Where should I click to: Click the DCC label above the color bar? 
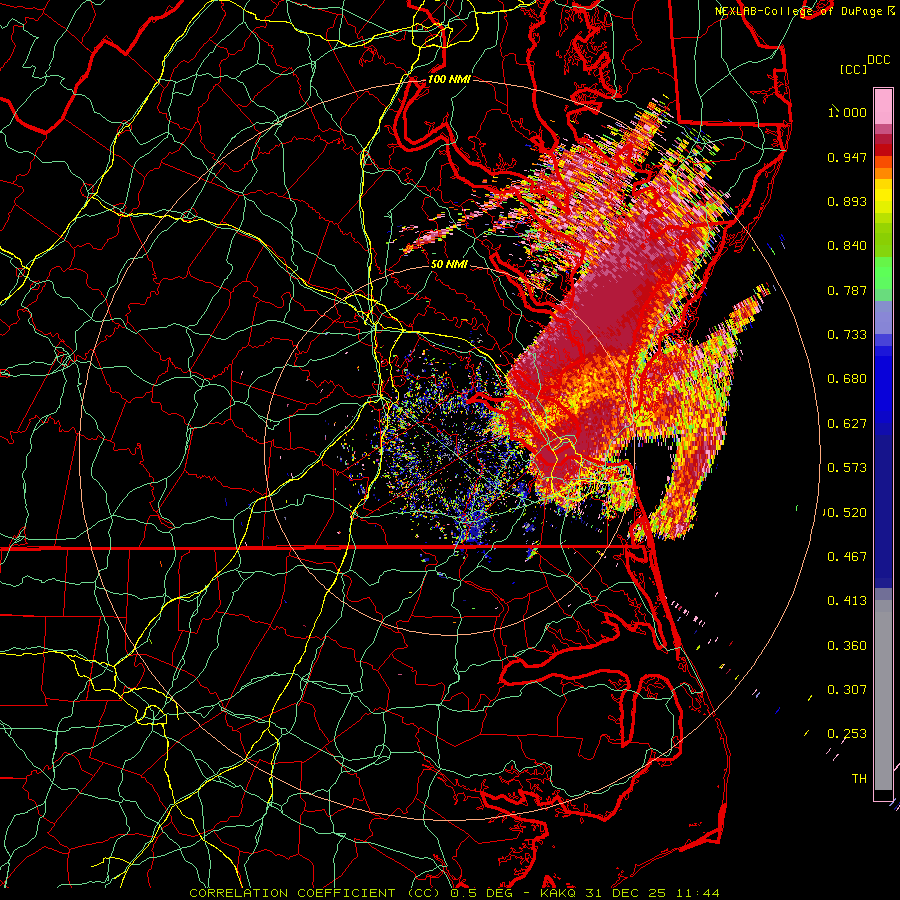click(x=878, y=60)
